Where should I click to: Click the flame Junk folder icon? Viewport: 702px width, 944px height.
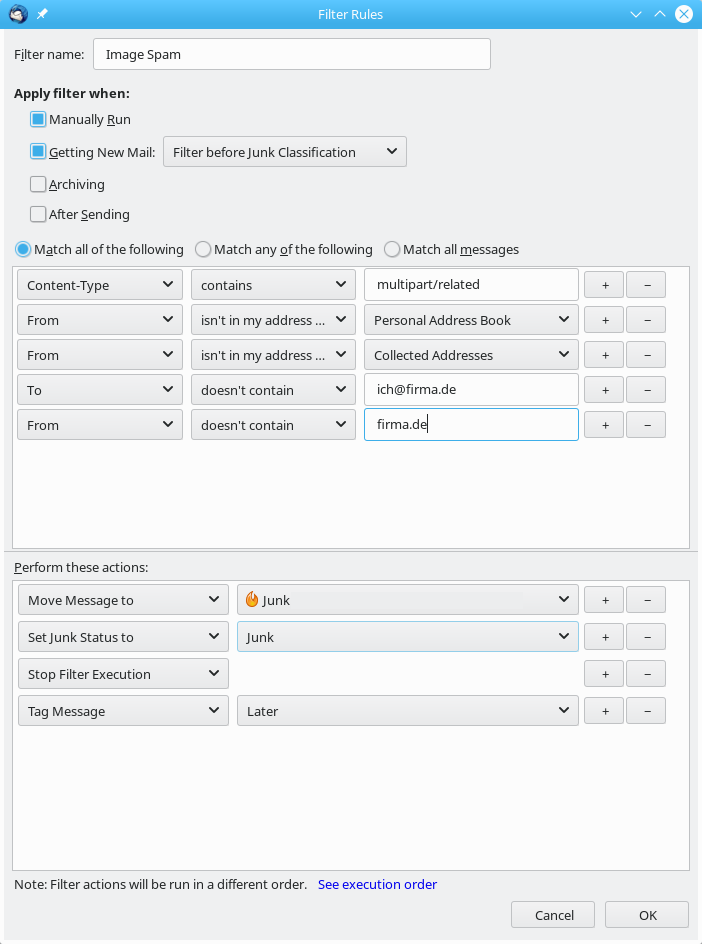pyautogui.click(x=252, y=599)
